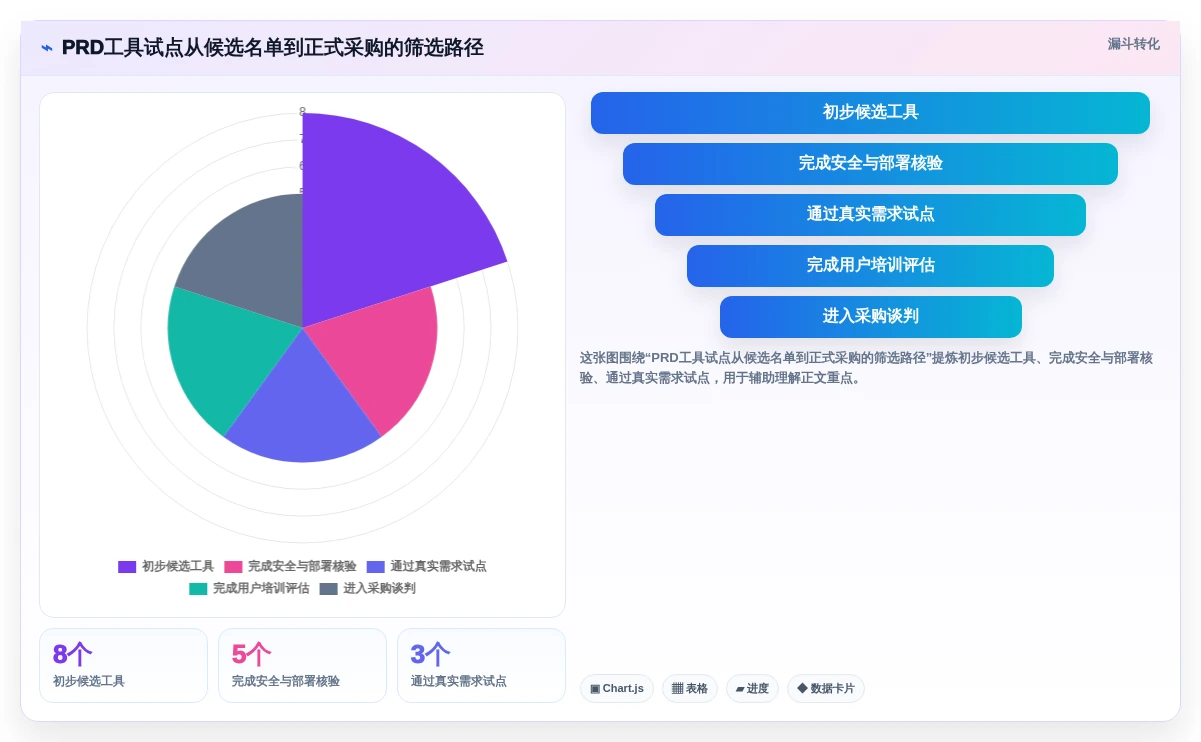Select the 初步候选工具 funnel bar

[870, 113]
